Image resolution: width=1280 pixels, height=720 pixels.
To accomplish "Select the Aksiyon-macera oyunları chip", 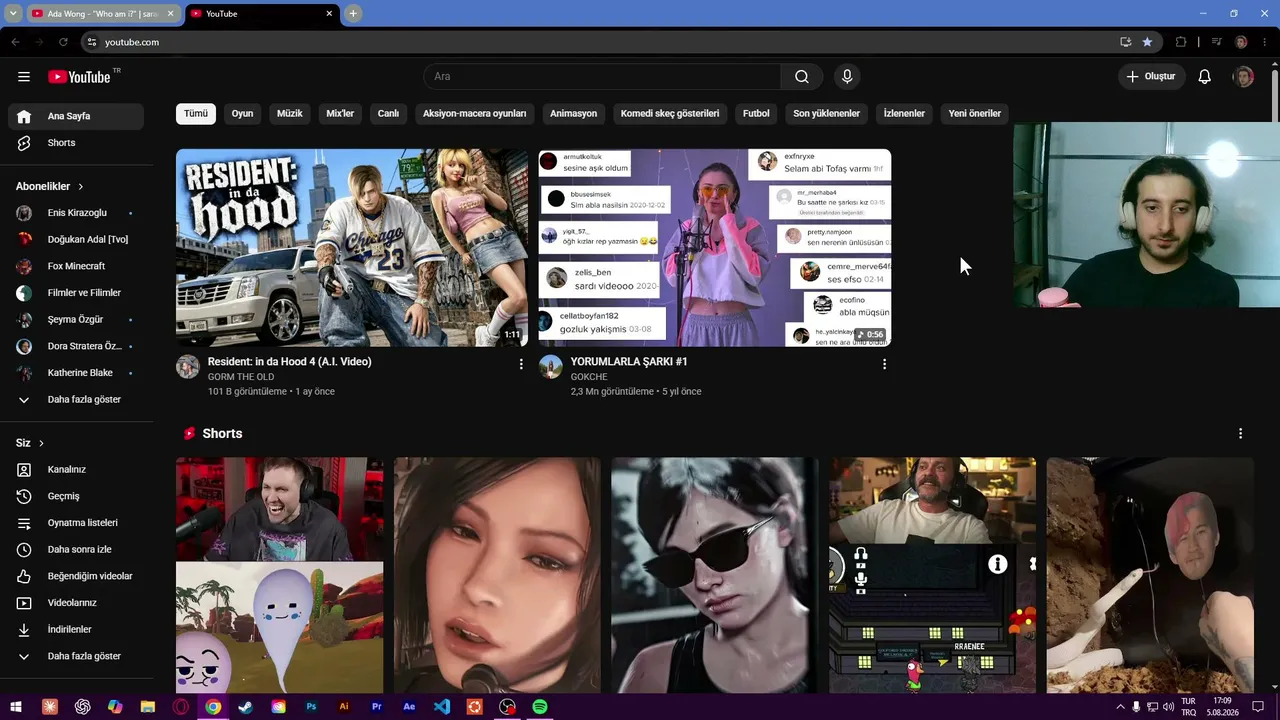I will click(x=474, y=114).
